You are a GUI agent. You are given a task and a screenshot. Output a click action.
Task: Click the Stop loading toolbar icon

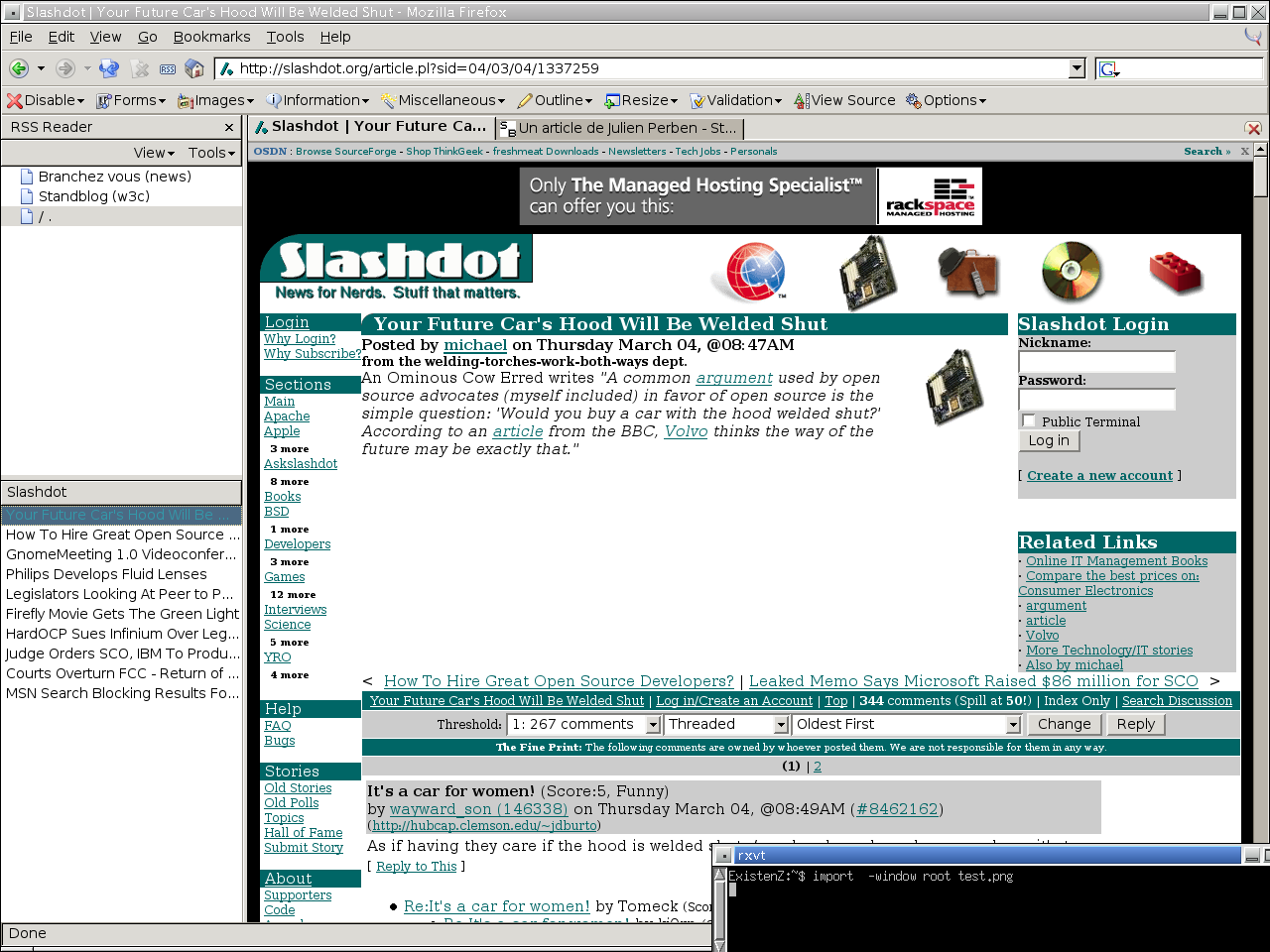point(140,68)
